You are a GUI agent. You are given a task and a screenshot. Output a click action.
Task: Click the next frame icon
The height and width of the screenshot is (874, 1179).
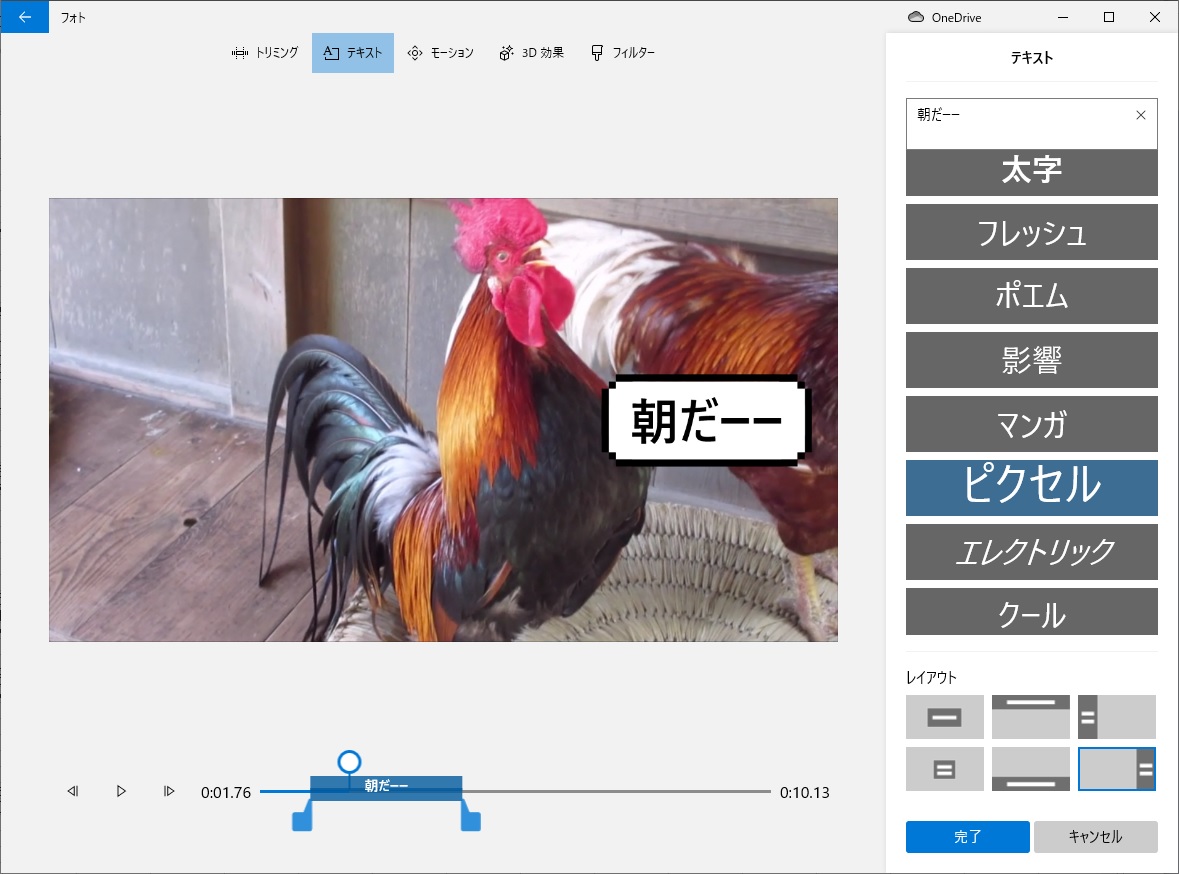[169, 790]
